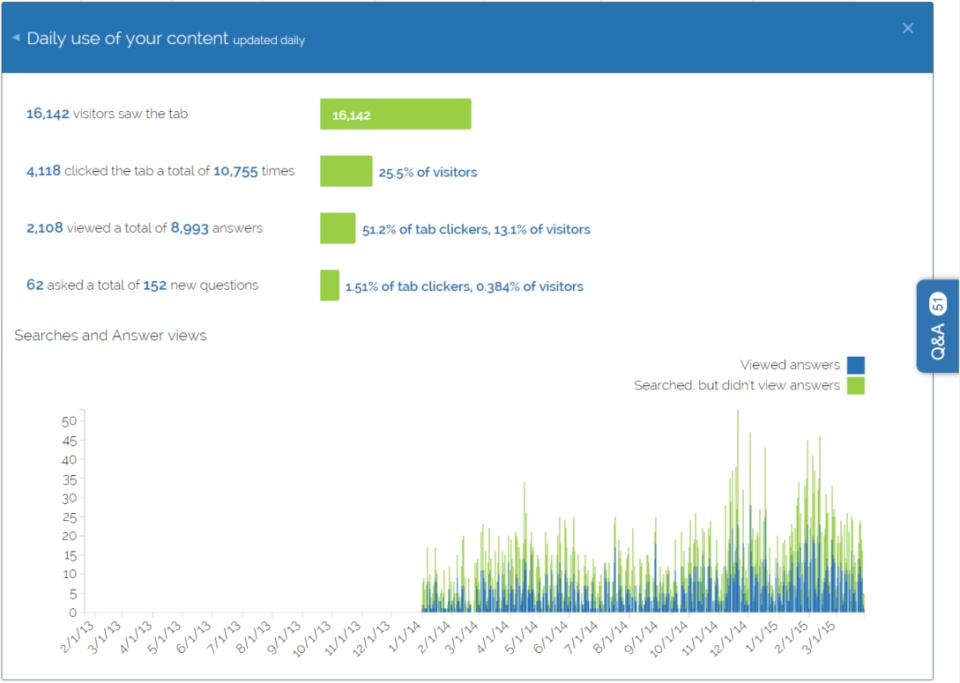Image resolution: width=960 pixels, height=683 pixels.
Task: Select the bold 16,142 visitor count
Action: coord(46,113)
